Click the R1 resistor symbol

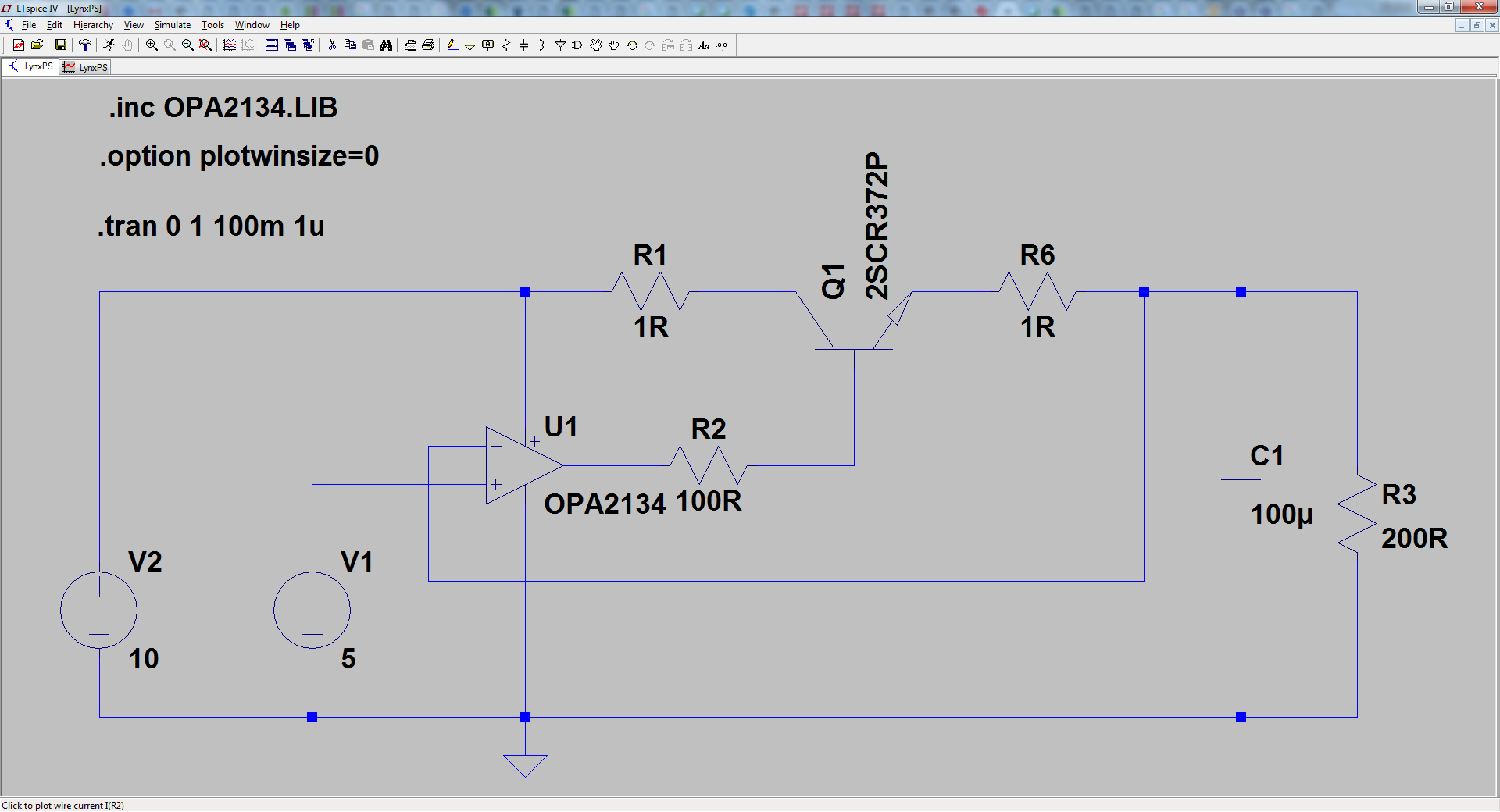pyautogui.click(x=650, y=291)
